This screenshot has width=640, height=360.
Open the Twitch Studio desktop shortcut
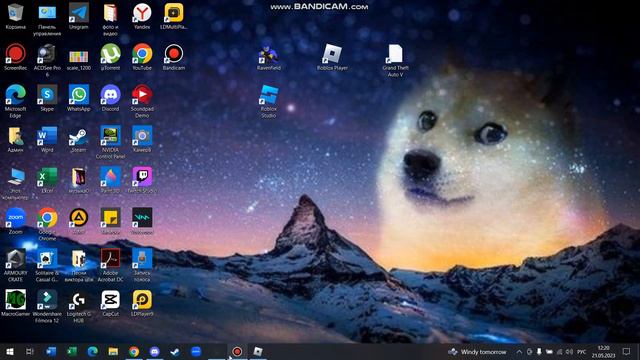(142, 180)
